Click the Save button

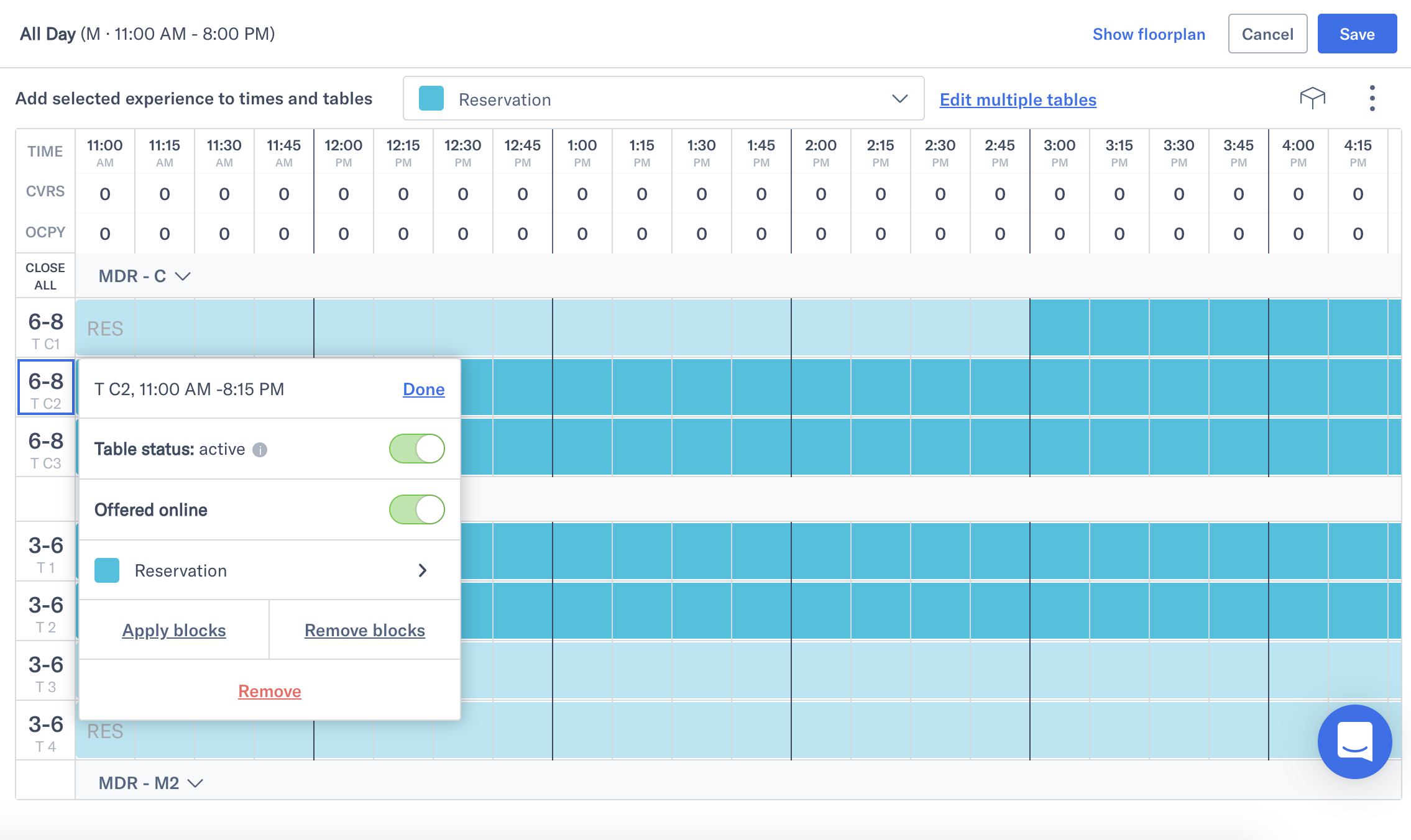(1358, 34)
